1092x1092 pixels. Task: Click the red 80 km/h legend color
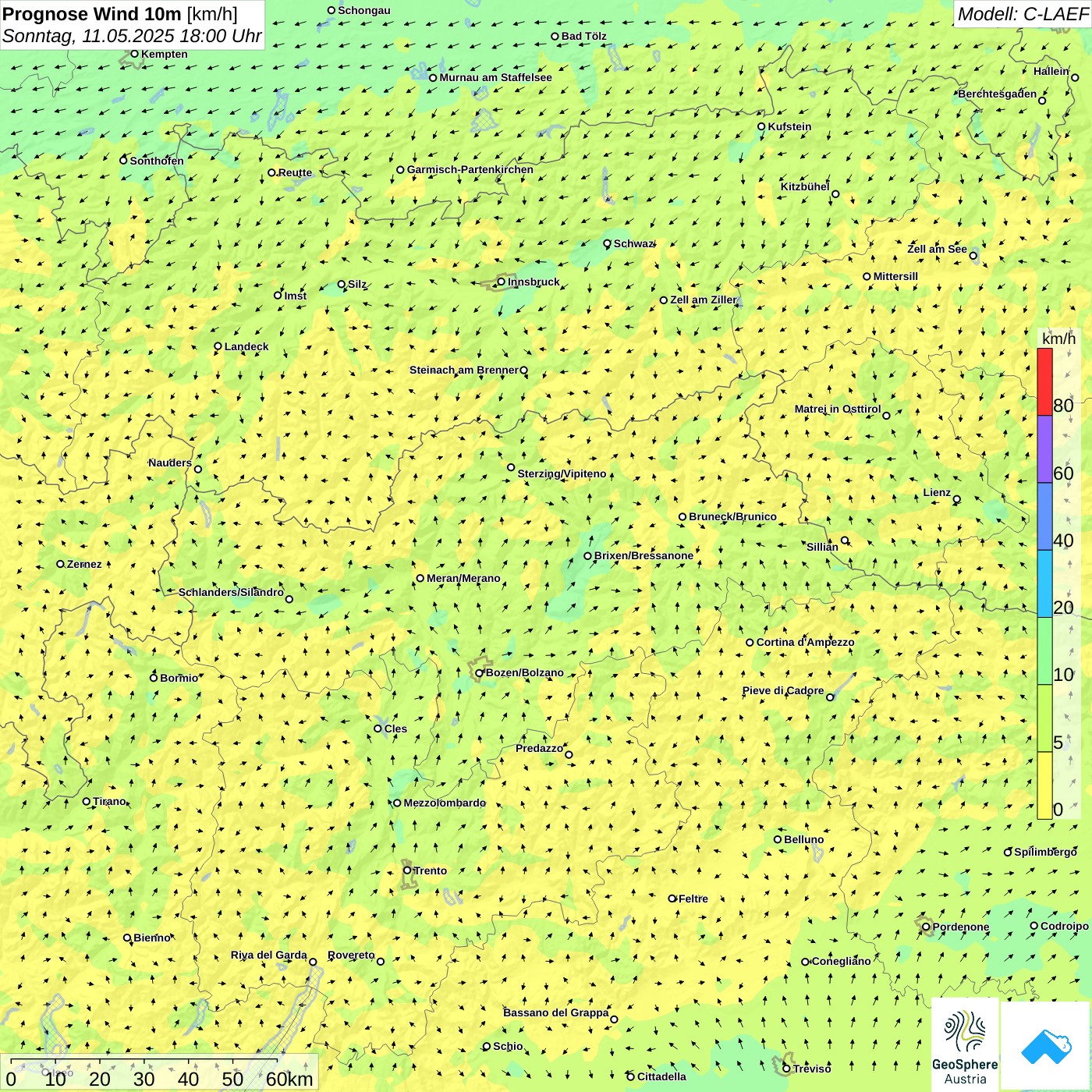[x=1044, y=381]
